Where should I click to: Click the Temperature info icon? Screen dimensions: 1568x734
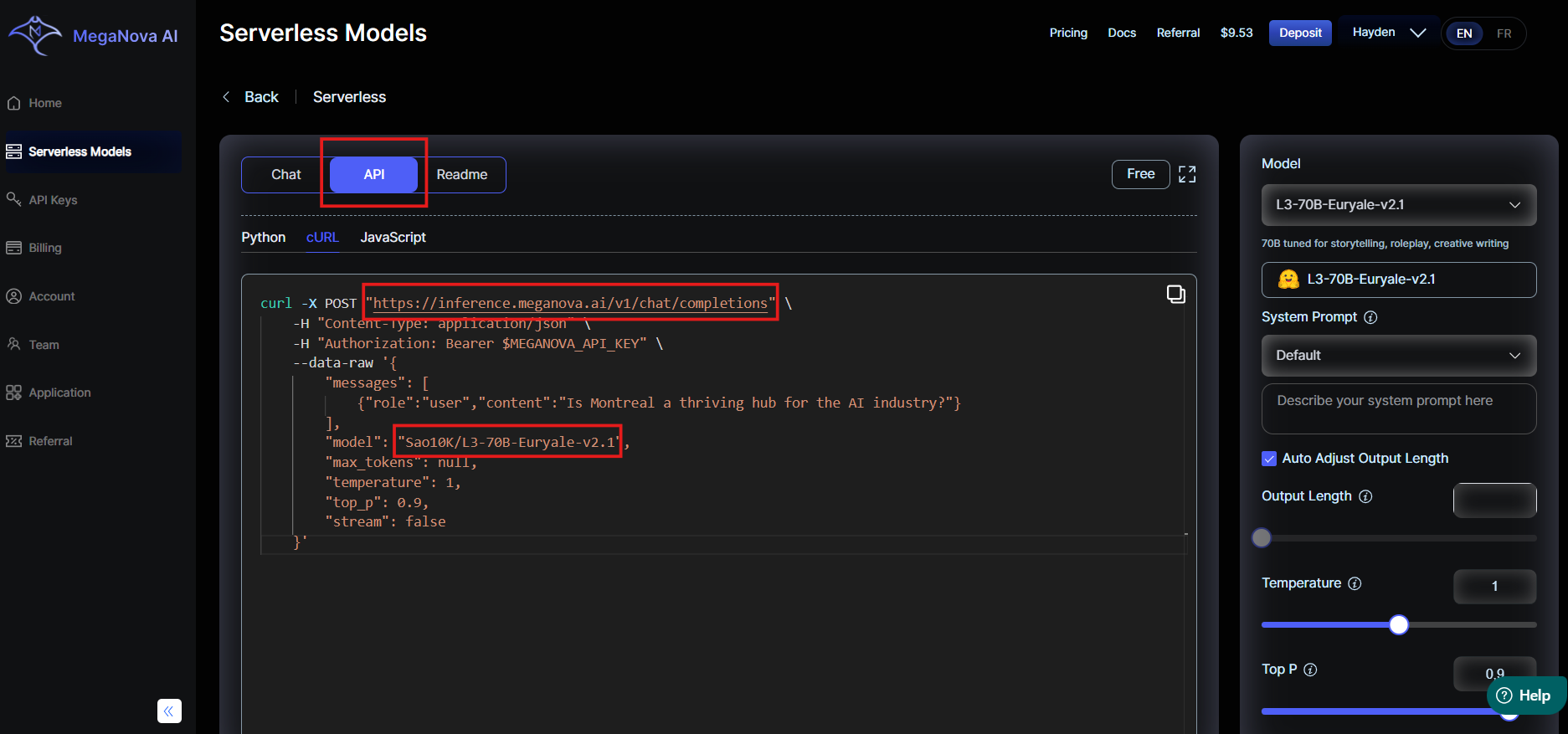(x=1355, y=583)
